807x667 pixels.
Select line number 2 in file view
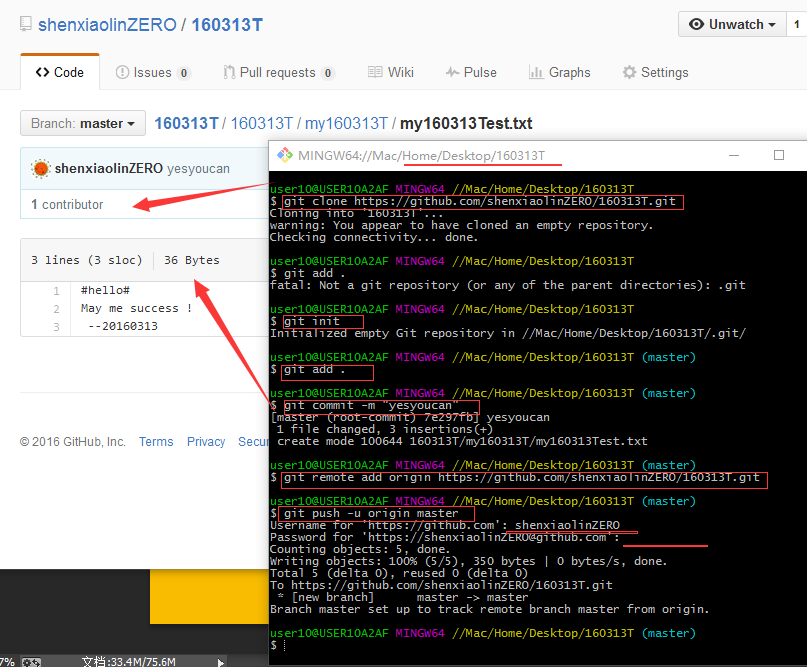[56, 309]
